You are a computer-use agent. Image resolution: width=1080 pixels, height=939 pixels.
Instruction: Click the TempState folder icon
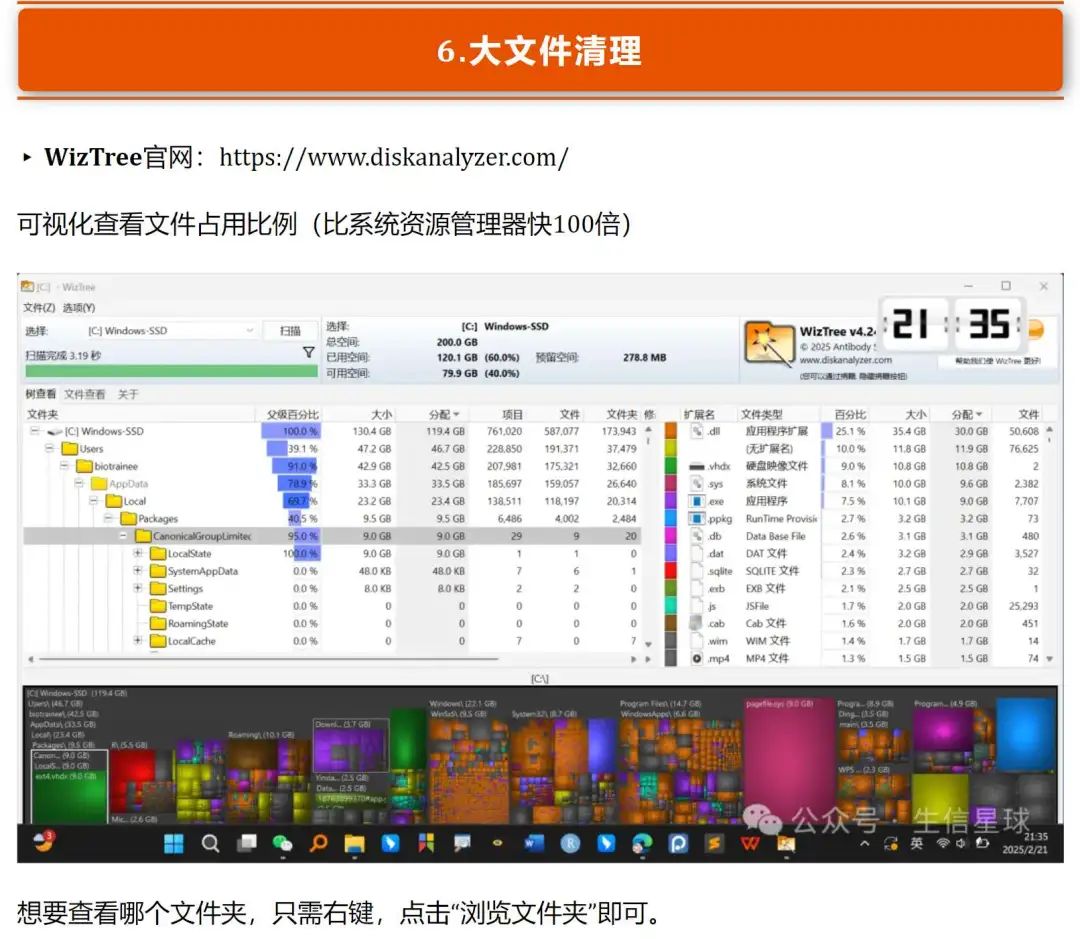(x=158, y=606)
